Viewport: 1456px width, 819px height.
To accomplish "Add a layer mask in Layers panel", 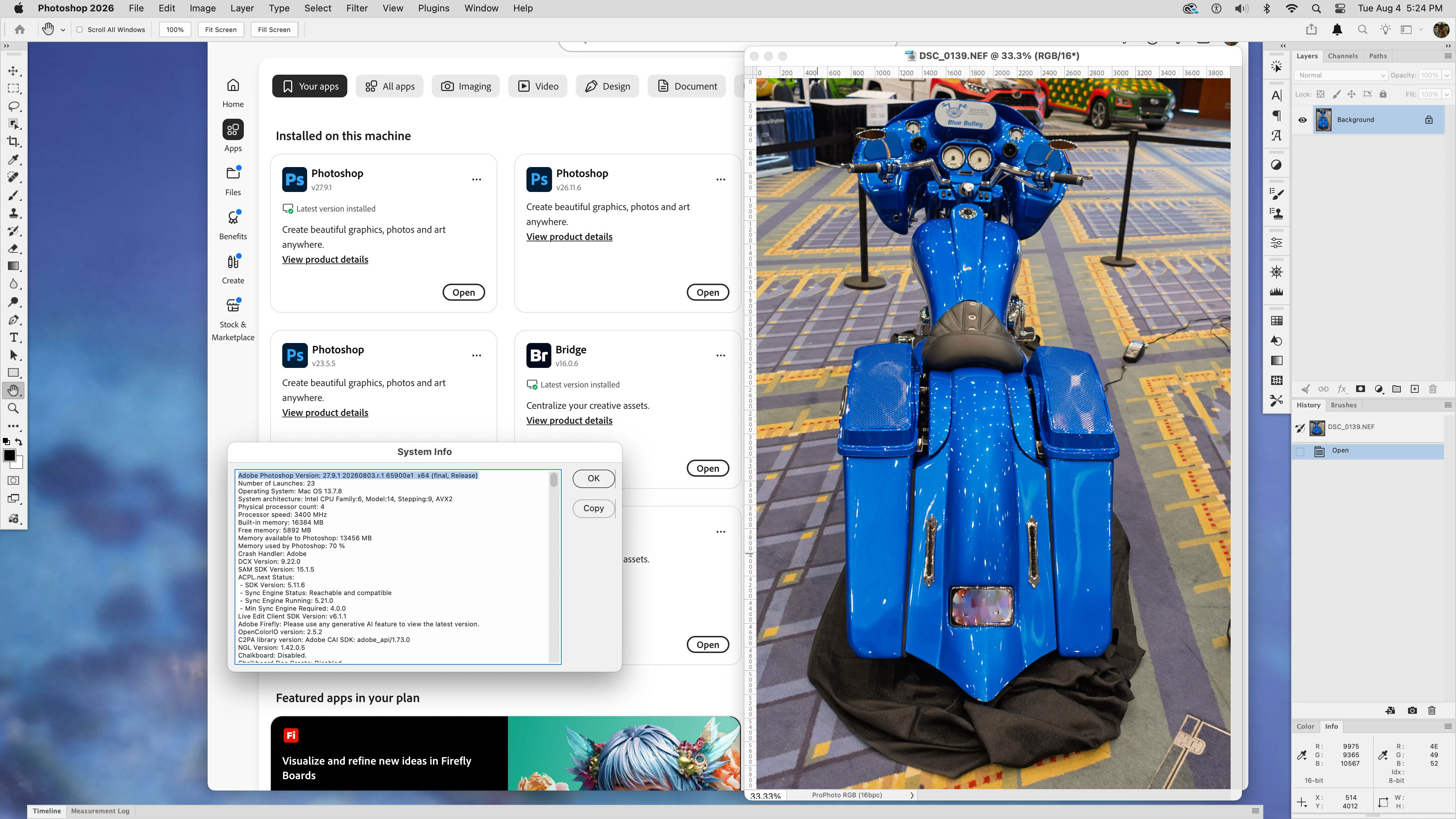I will [1360, 389].
